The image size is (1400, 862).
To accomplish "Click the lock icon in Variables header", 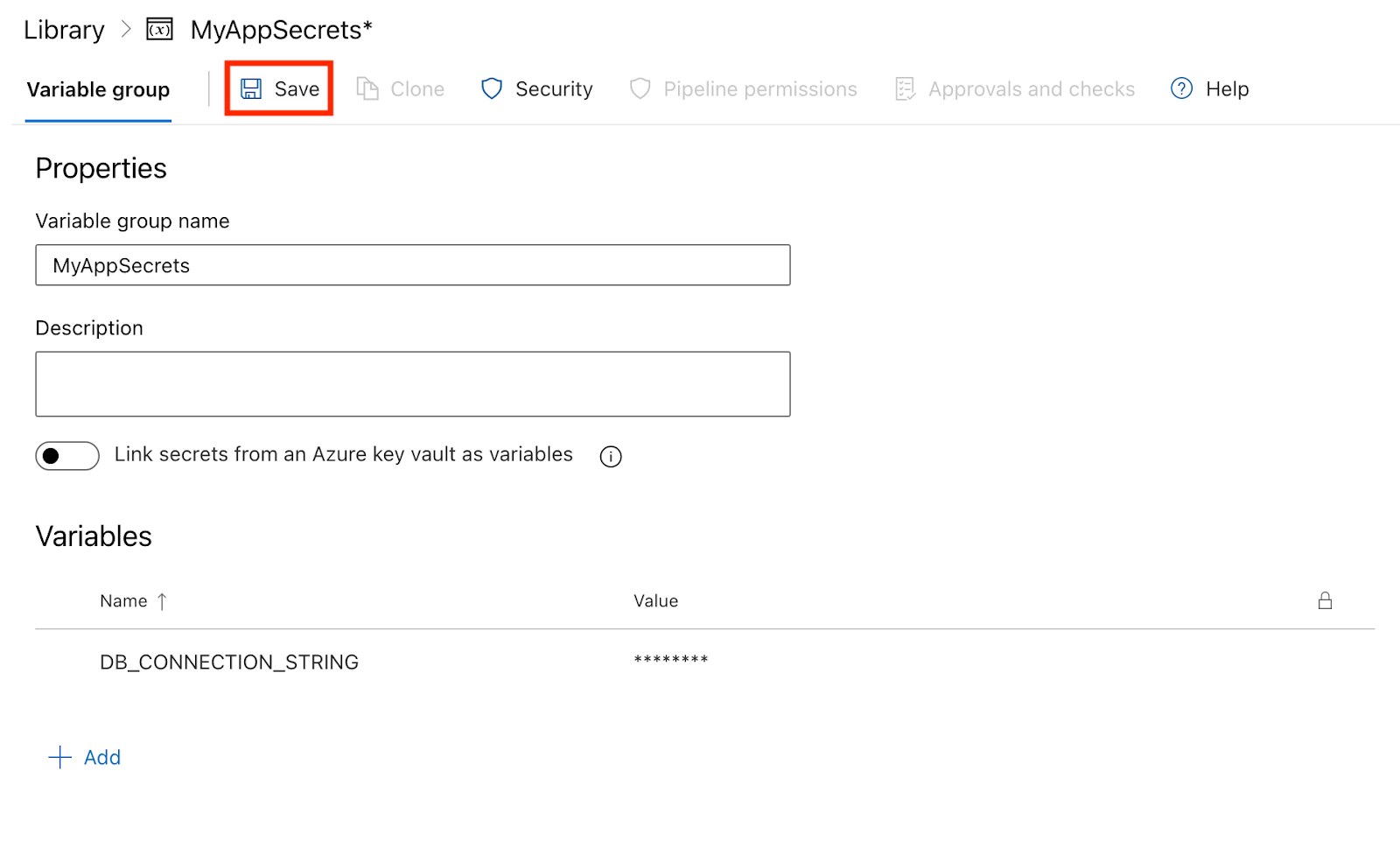I will pos(1325,600).
